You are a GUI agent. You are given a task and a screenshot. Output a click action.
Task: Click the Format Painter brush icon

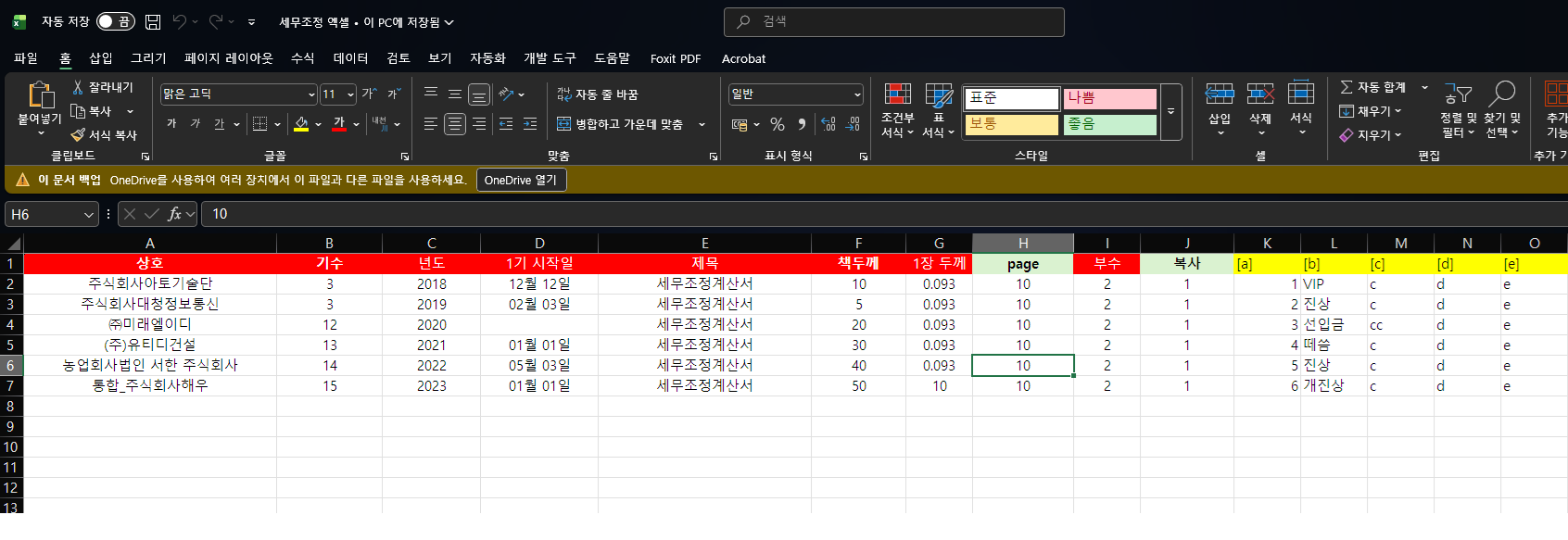click(x=78, y=135)
